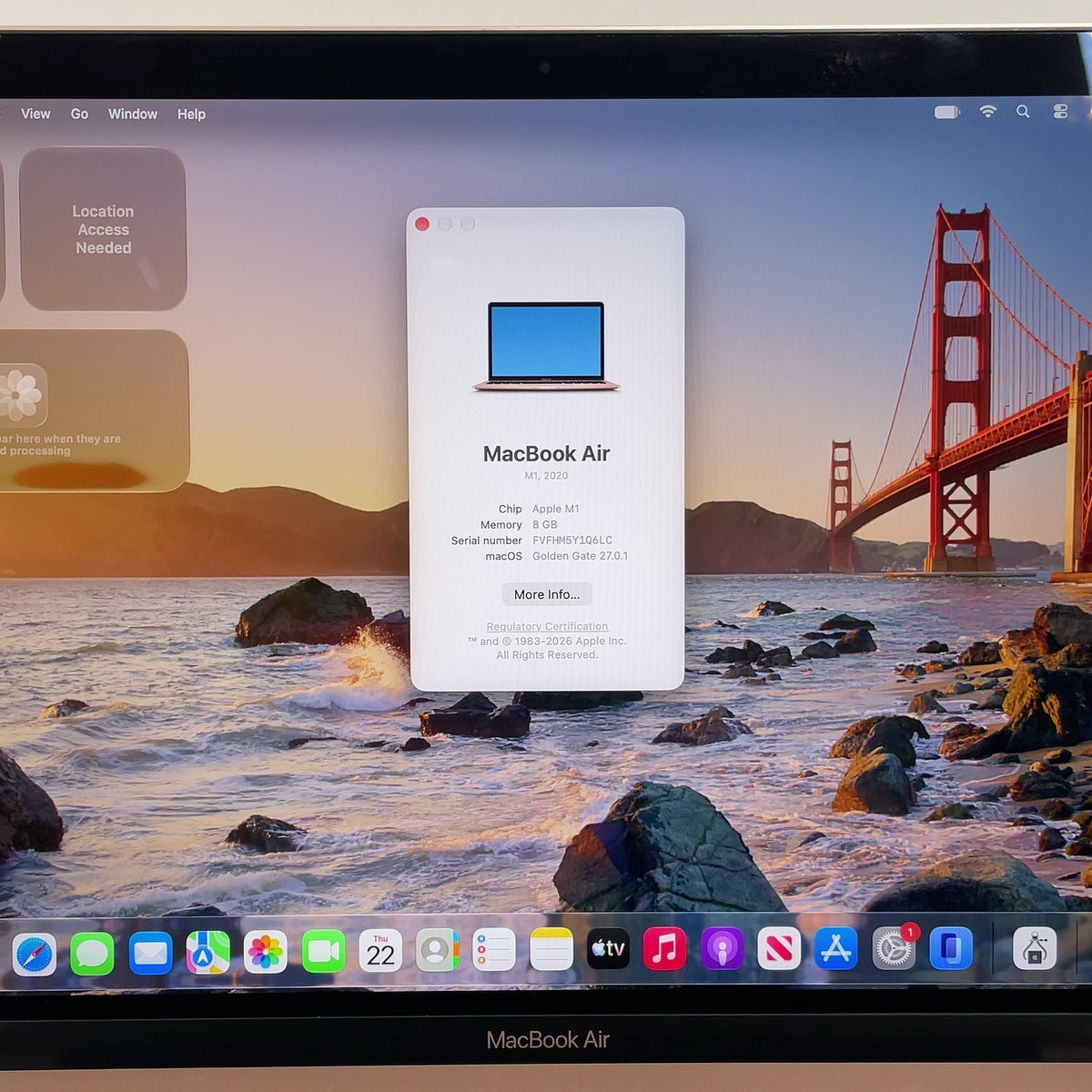Open the Apple TV app

(x=608, y=949)
